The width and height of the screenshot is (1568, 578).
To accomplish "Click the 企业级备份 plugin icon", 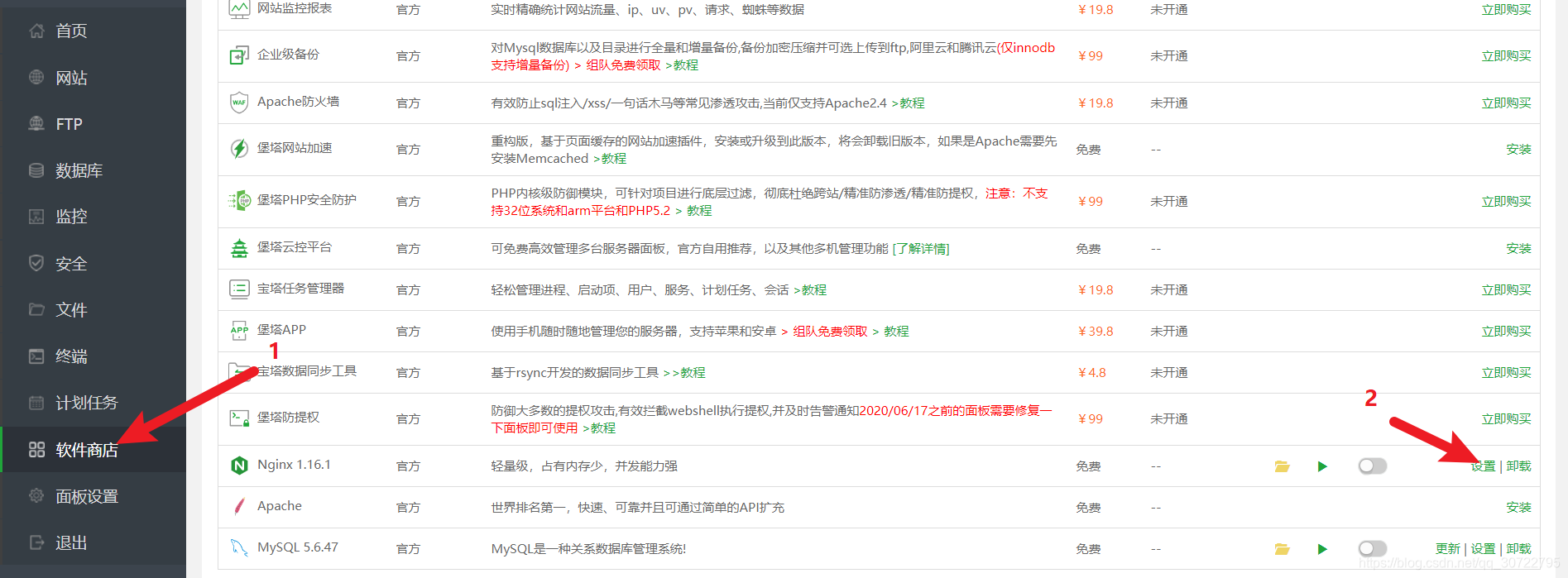I will [239, 55].
